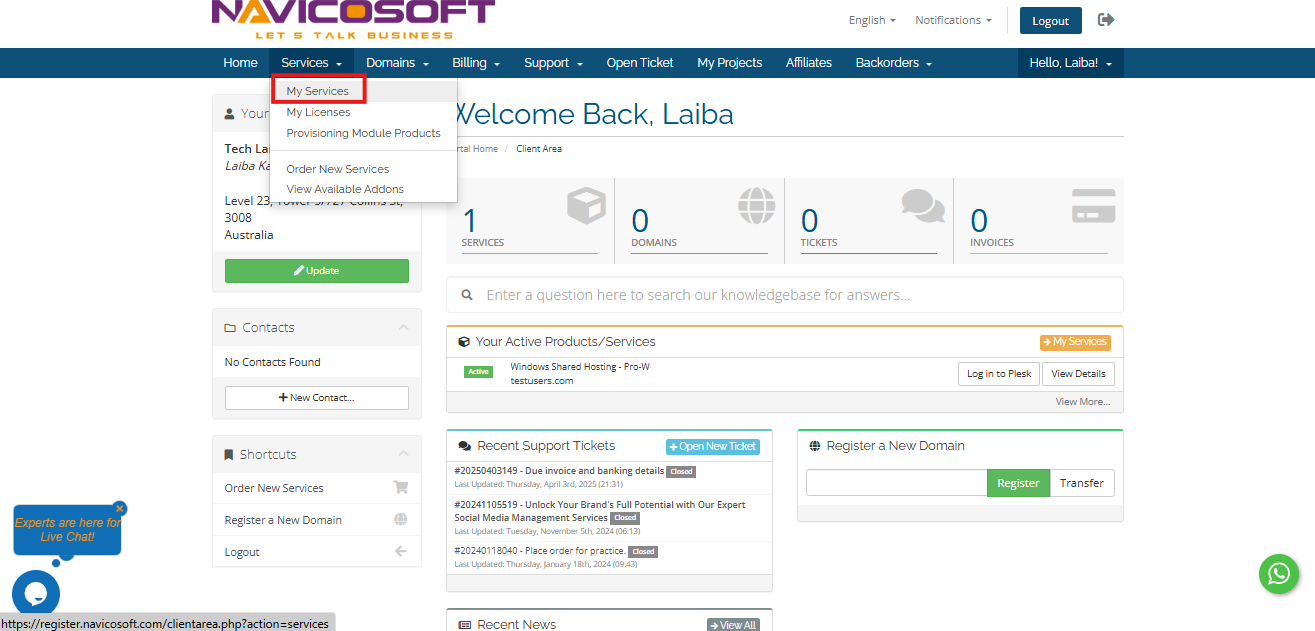Screen dimensions: 1315x631
Task: Collapse the Shortcuts panel chevron
Action: [403, 454]
